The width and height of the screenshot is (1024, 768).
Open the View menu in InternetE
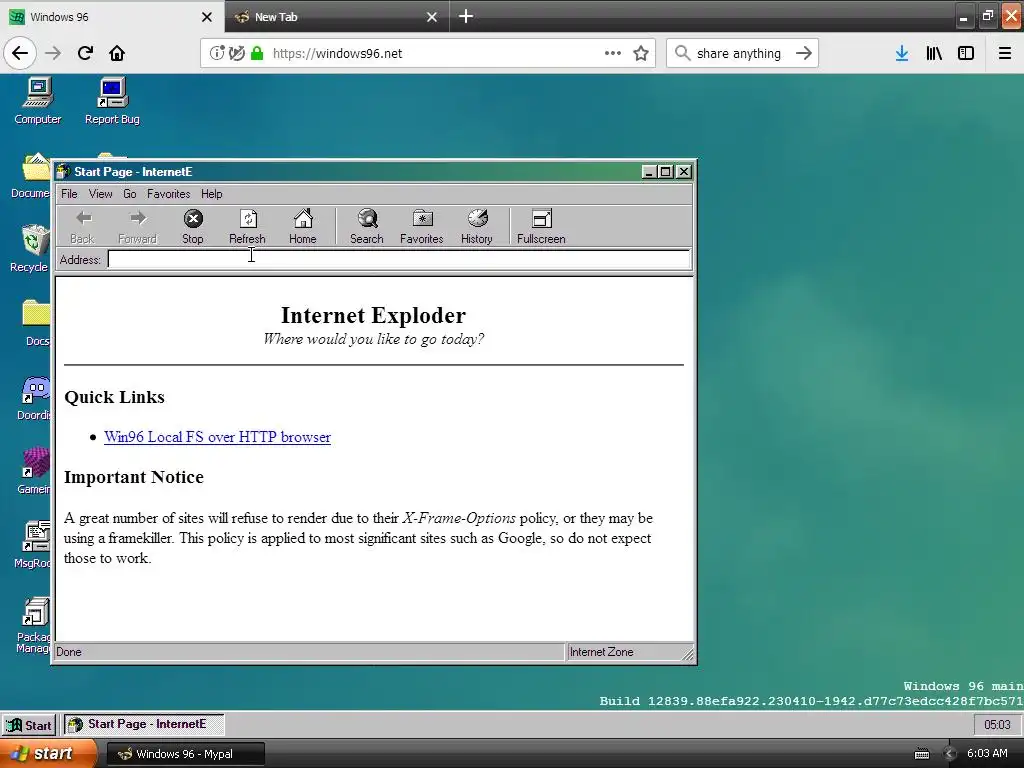click(x=101, y=194)
